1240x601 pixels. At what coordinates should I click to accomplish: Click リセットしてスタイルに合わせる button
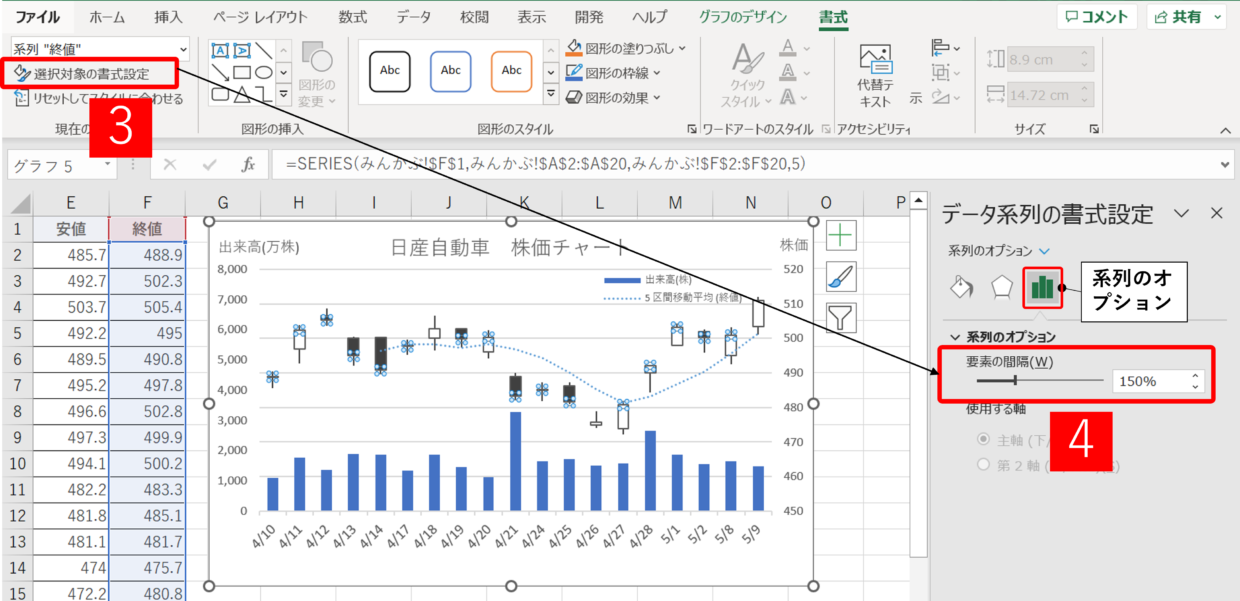(x=98, y=98)
